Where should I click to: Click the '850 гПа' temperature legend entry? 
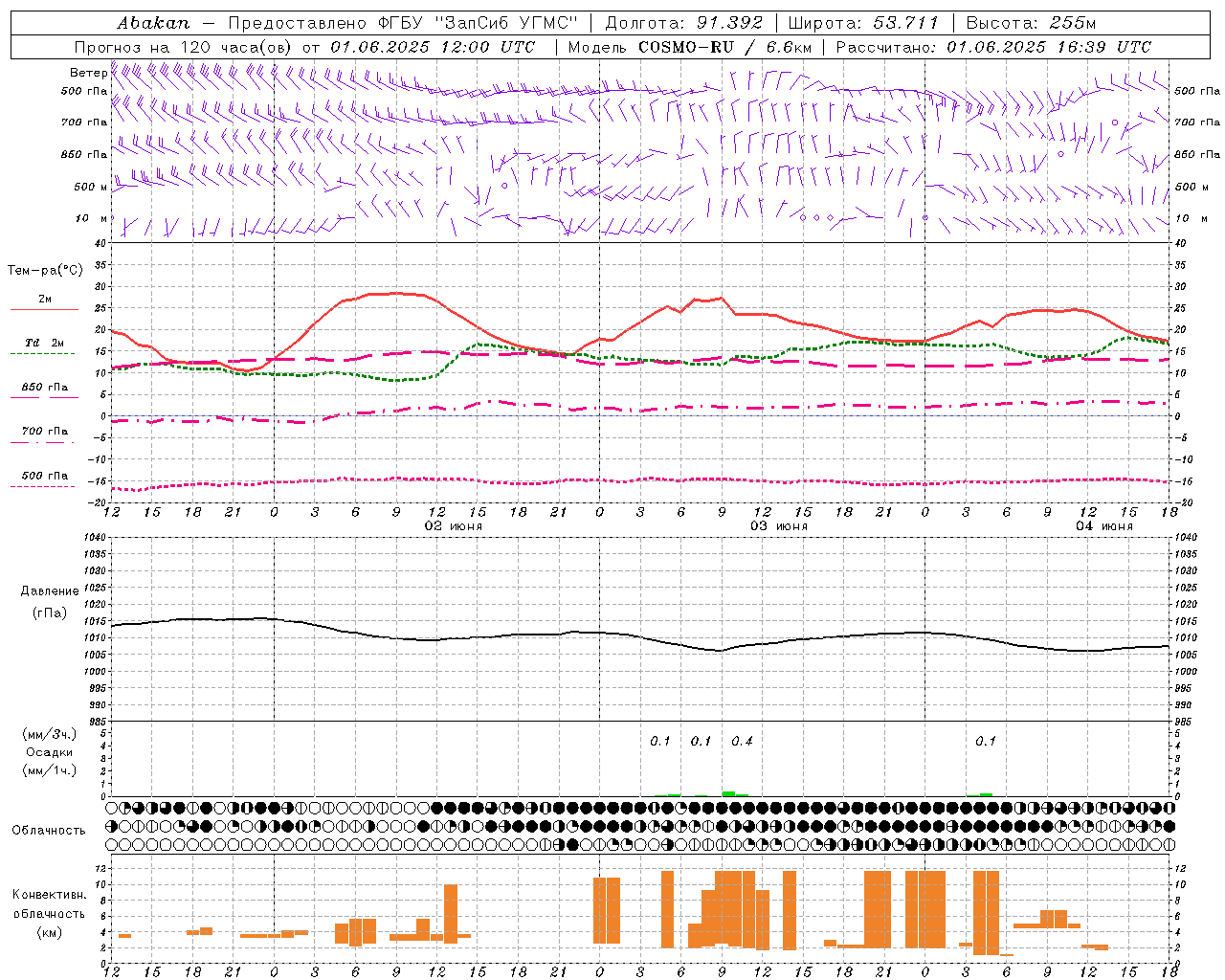[45, 388]
